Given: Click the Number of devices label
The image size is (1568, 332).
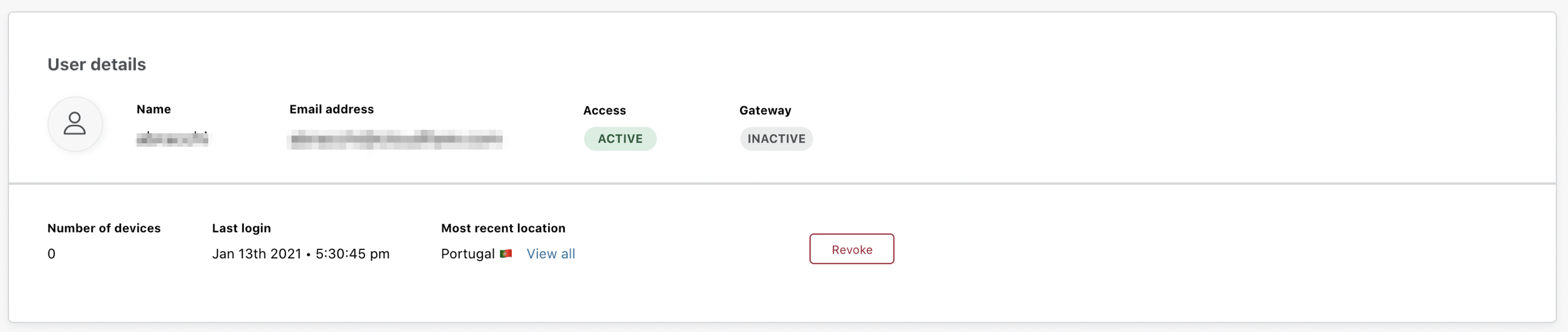Looking at the screenshot, I should 104,228.
